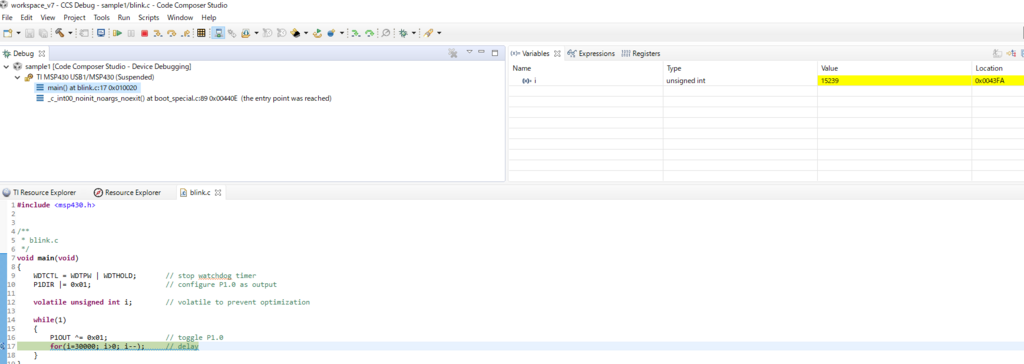Click the Step Over icon
The width and height of the screenshot is (1024, 364).
tap(172, 33)
